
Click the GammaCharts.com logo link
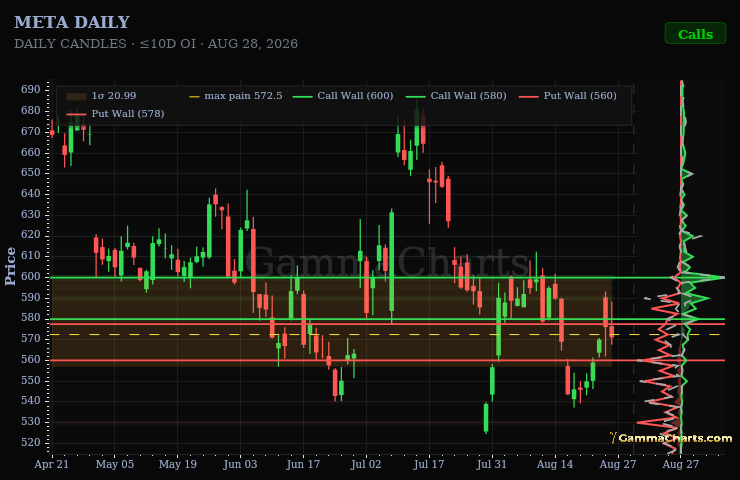click(x=671, y=438)
